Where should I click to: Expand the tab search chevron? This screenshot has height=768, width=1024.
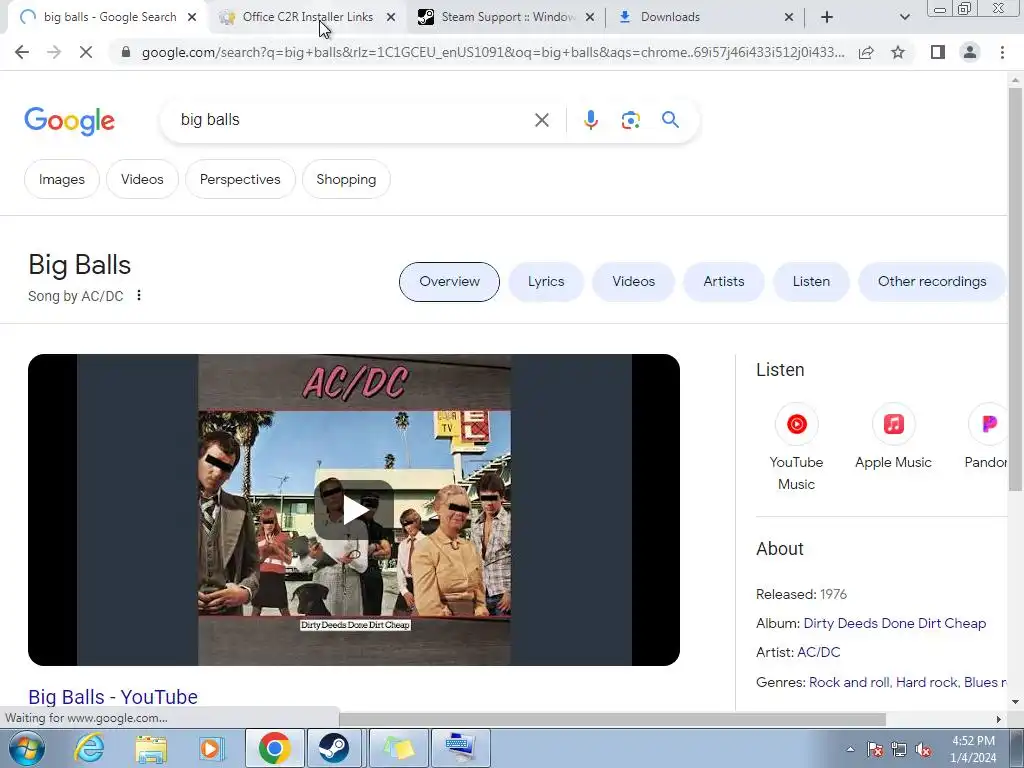click(x=904, y=18)
